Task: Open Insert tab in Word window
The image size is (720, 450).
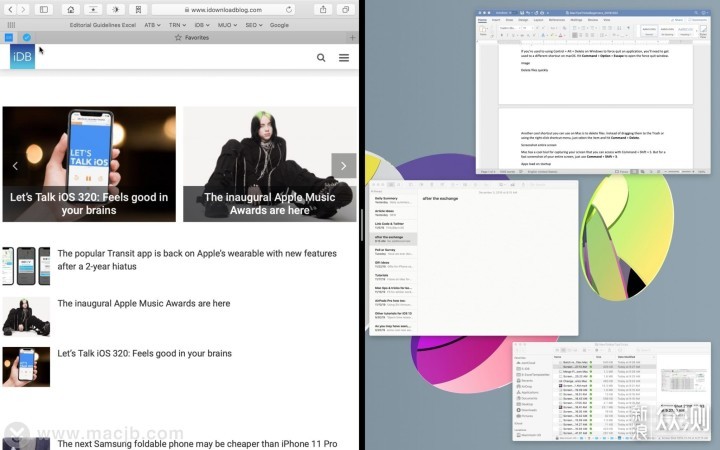Action: tap(496, 20)
